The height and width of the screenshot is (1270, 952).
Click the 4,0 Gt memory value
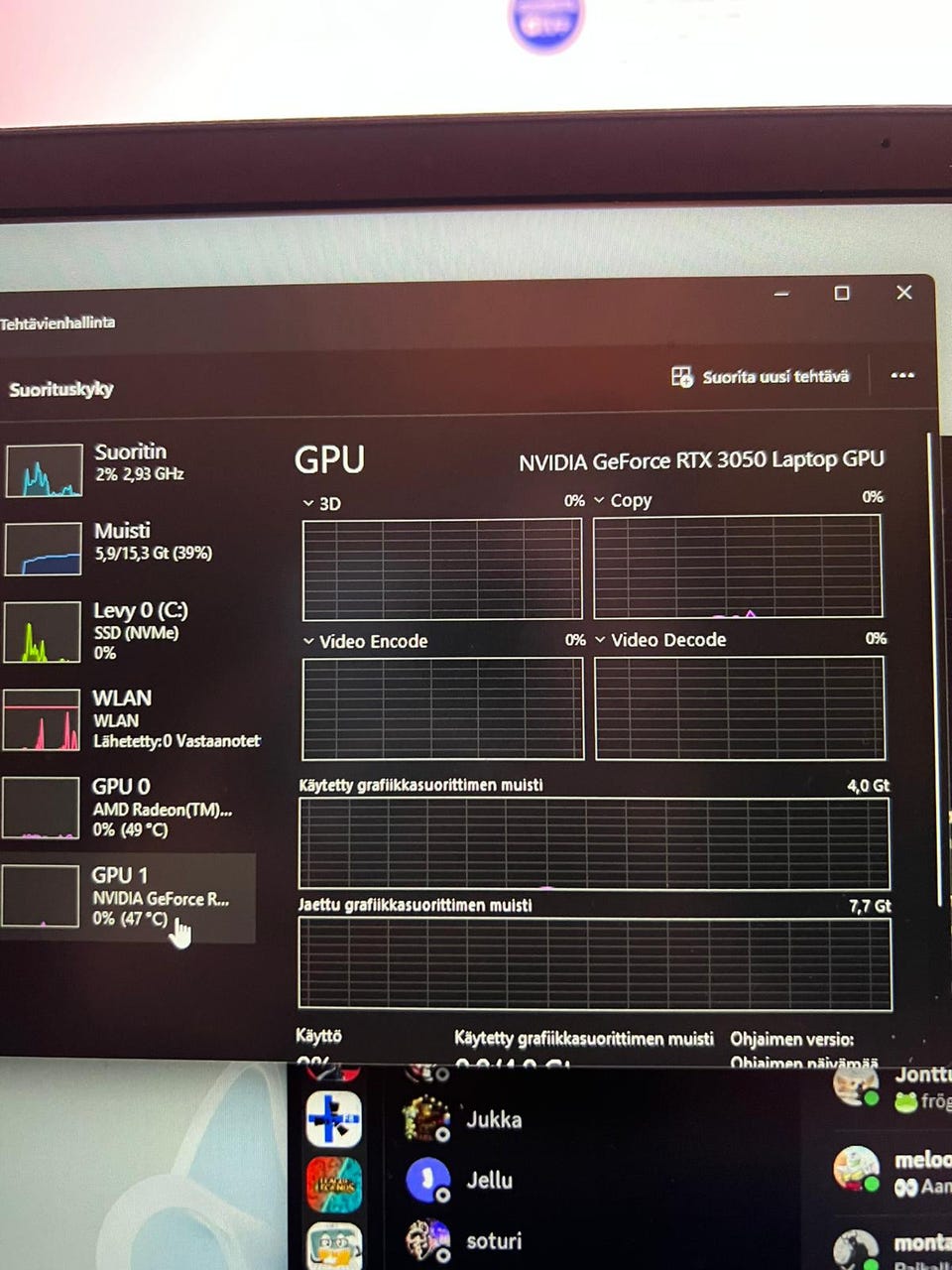(869, 785)
